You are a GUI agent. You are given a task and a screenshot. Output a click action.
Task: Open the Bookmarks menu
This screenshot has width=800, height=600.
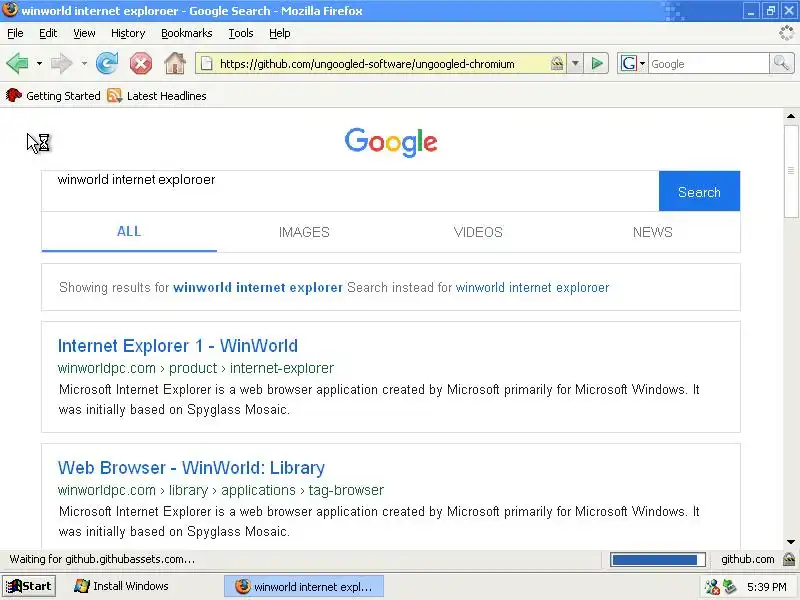[x=187, y=33]
